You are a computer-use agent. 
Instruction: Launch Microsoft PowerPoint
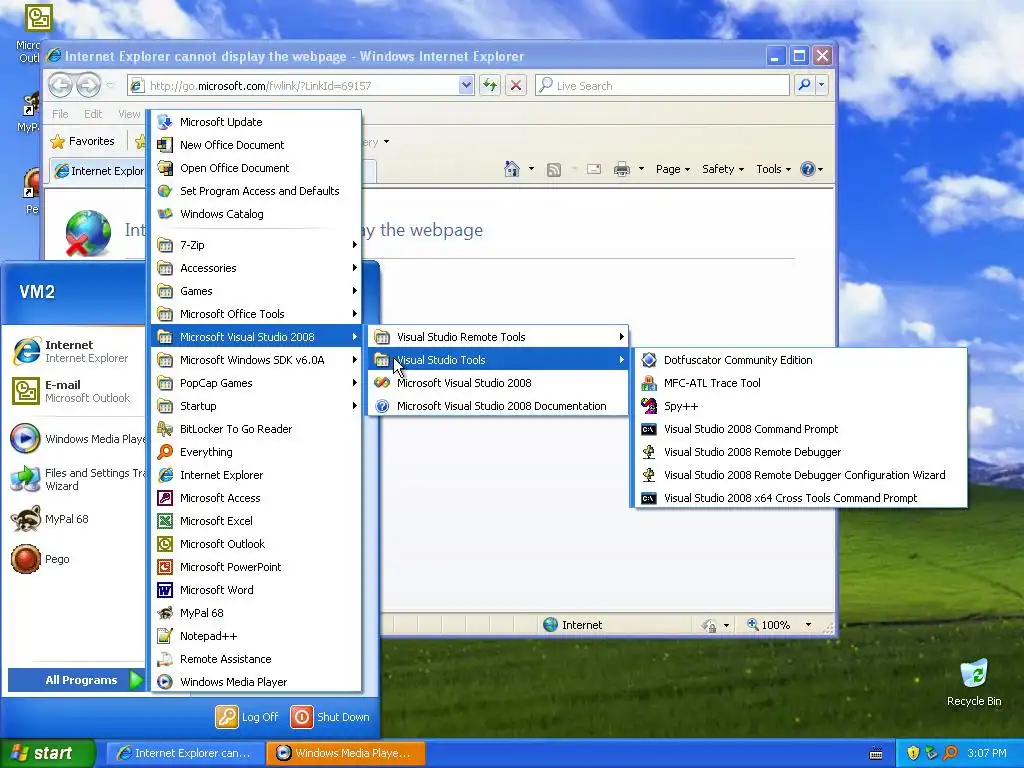(x=257, y=567)
